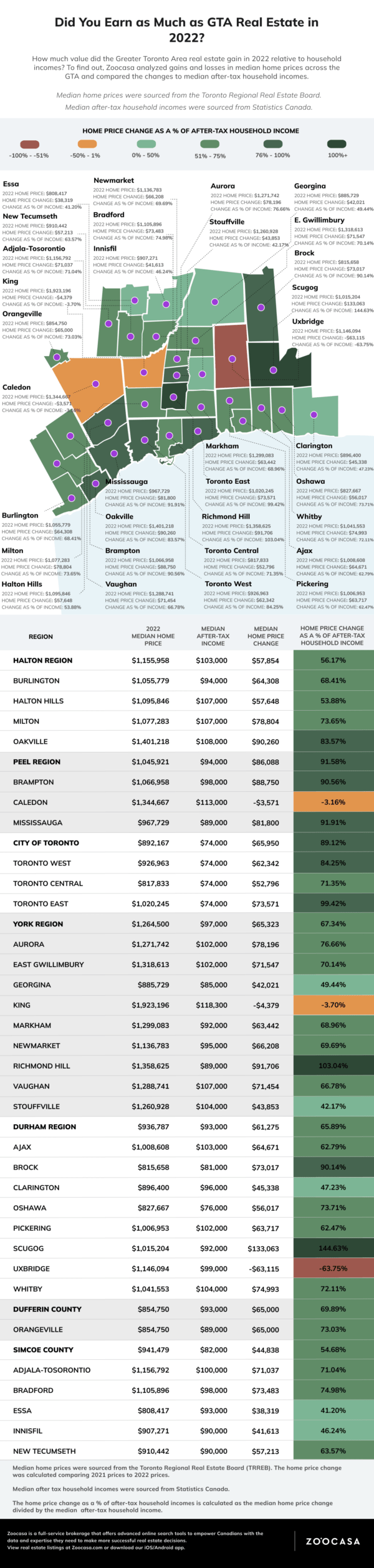Select the Halton Region row name
Image resolution: width=374 pixels, height=1568 pixels.
coord(42,660)
